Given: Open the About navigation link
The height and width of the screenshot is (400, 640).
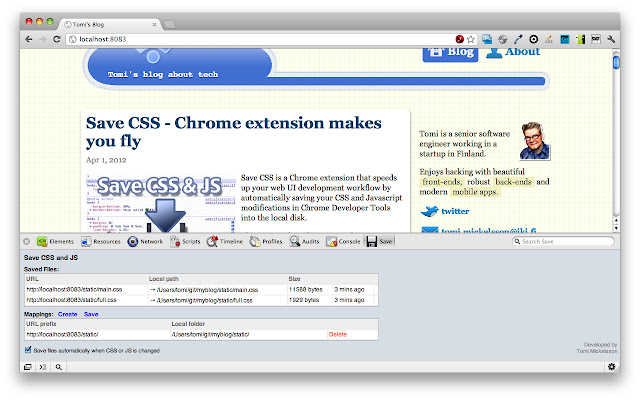Looking at the screenshot, I should pyautogui.click(x=513, y=52).
